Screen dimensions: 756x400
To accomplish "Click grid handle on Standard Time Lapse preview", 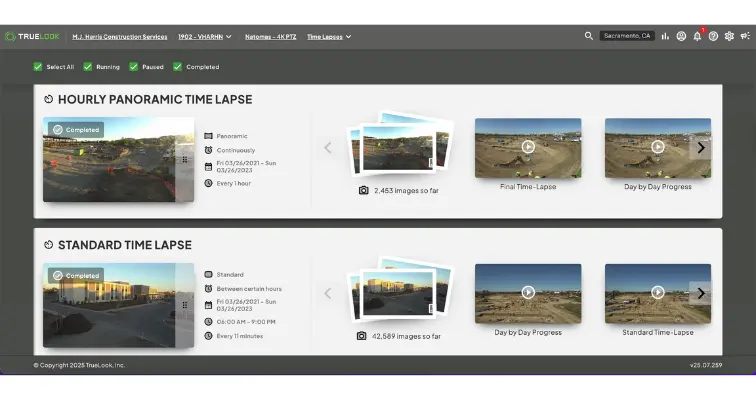I will [185, 305].
